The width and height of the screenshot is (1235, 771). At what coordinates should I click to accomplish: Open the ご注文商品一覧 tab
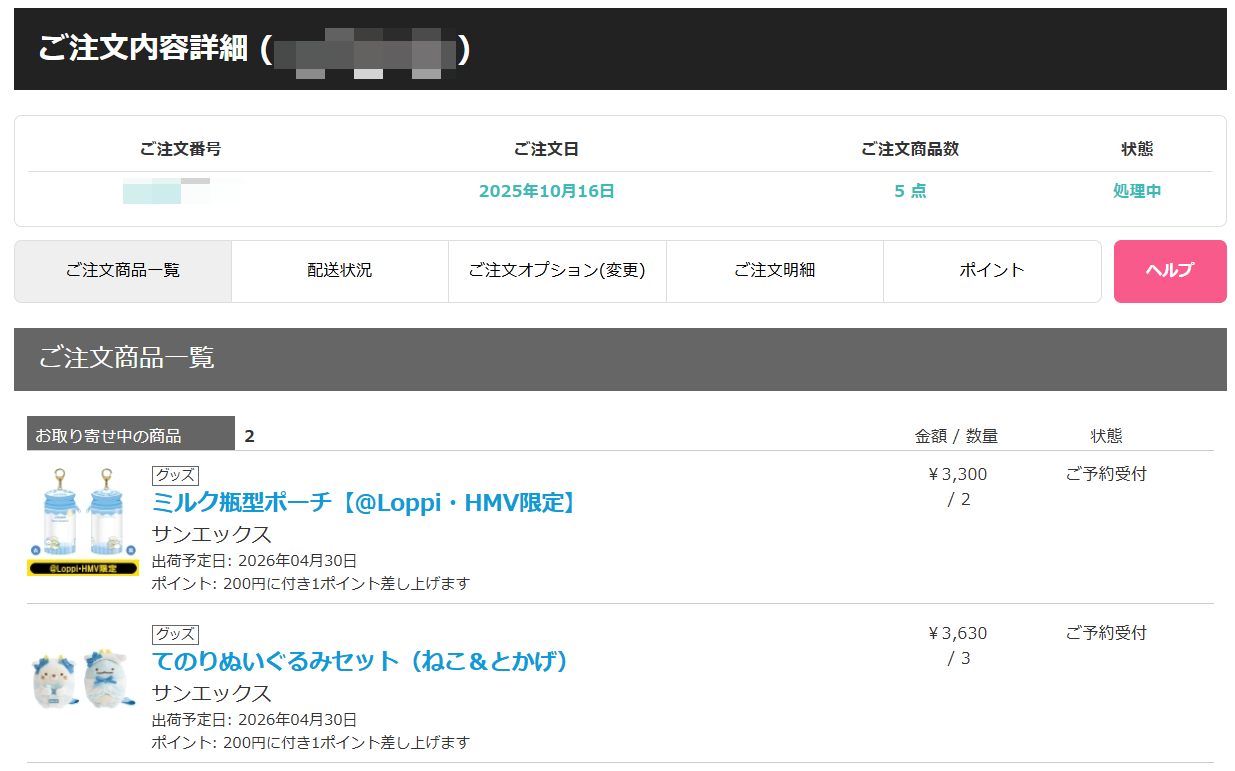point(123,271)
